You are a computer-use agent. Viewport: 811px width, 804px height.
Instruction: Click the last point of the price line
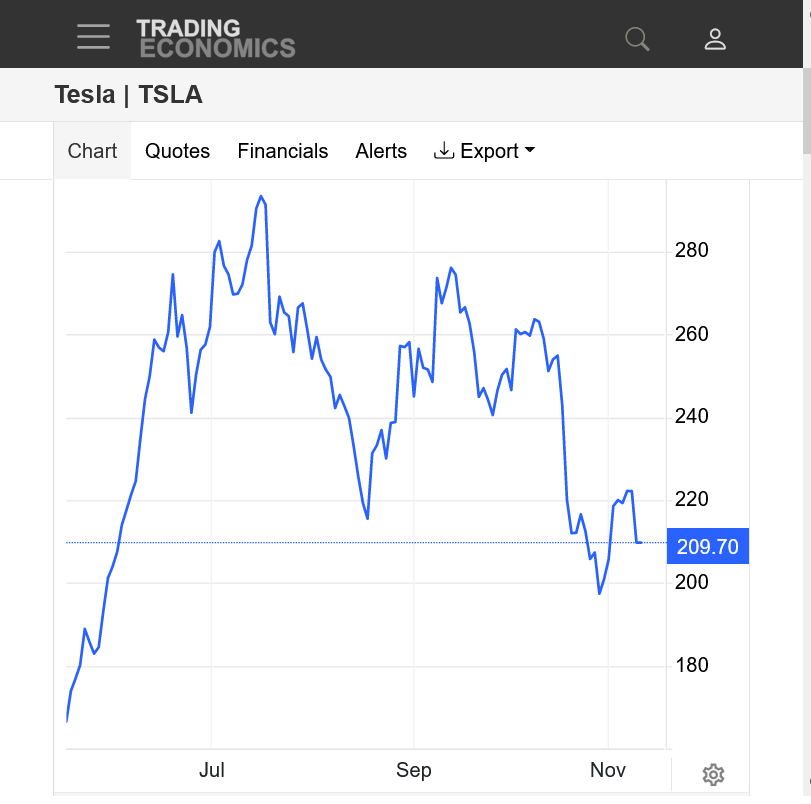641,543
